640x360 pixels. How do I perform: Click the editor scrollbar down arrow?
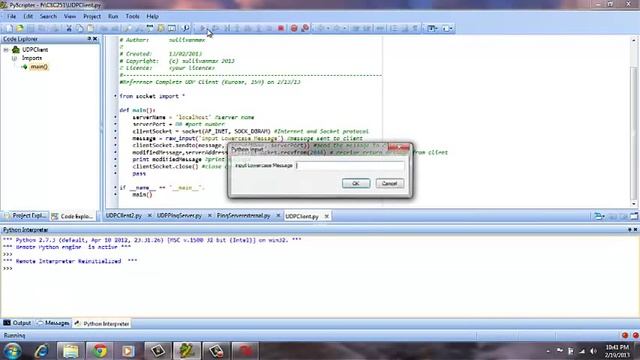(633, 204)
